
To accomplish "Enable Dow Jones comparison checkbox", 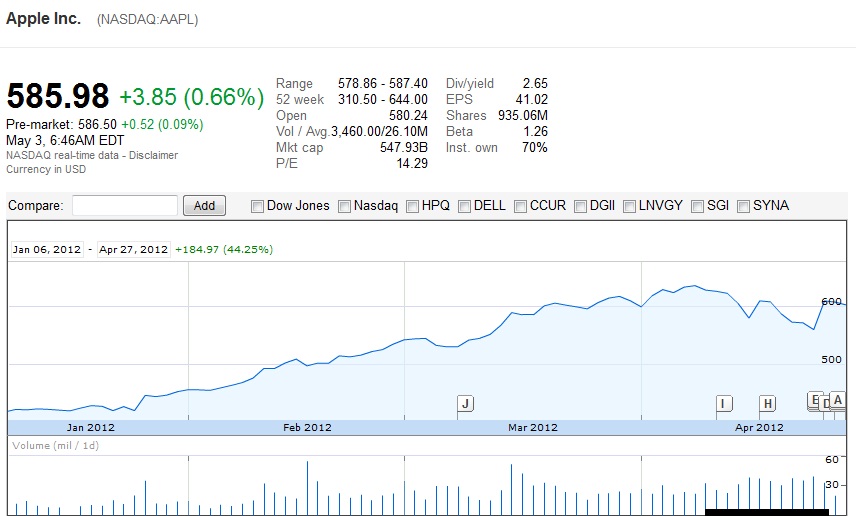I will 257,206.
